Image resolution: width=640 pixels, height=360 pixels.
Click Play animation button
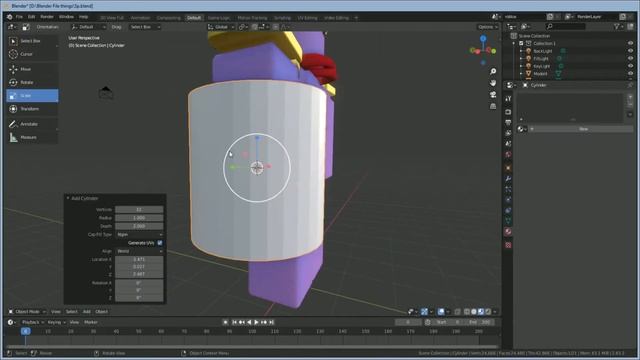256,322
